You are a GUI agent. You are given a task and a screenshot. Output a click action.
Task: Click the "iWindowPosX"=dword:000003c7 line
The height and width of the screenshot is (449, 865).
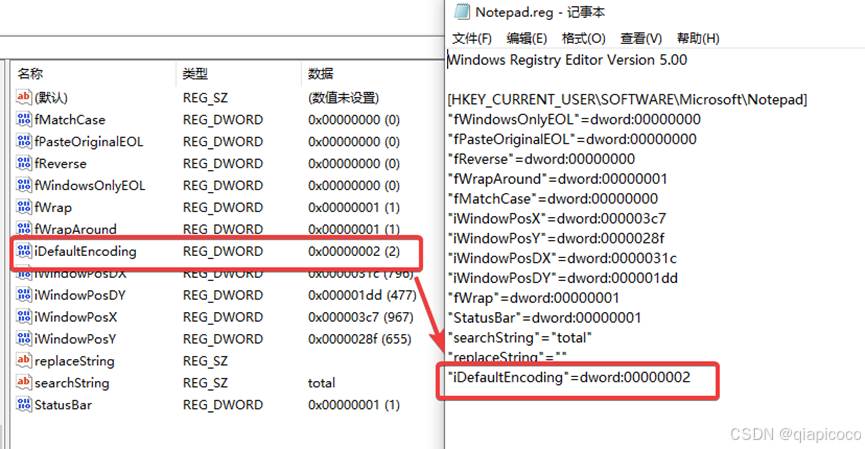tap(557, 218)
